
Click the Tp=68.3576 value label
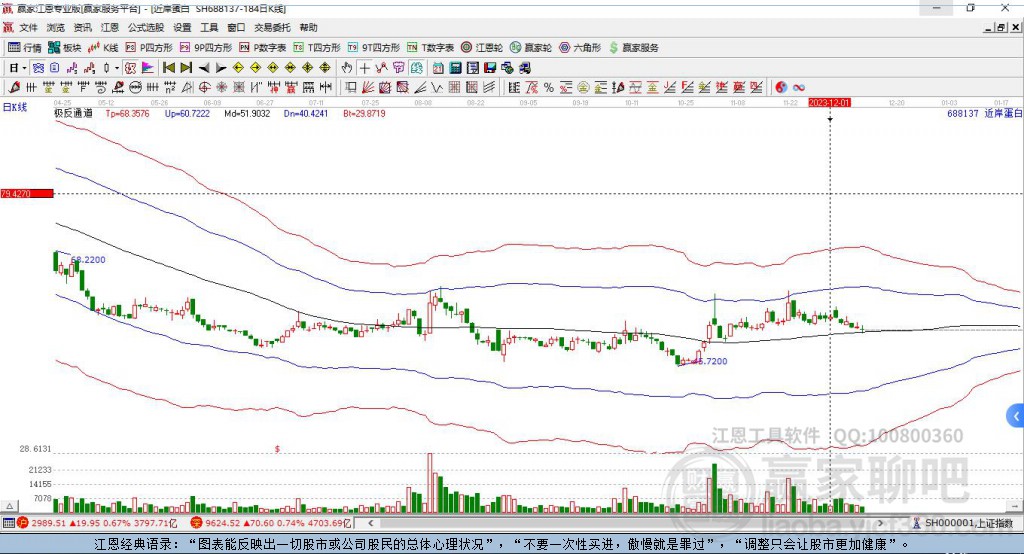127,113
